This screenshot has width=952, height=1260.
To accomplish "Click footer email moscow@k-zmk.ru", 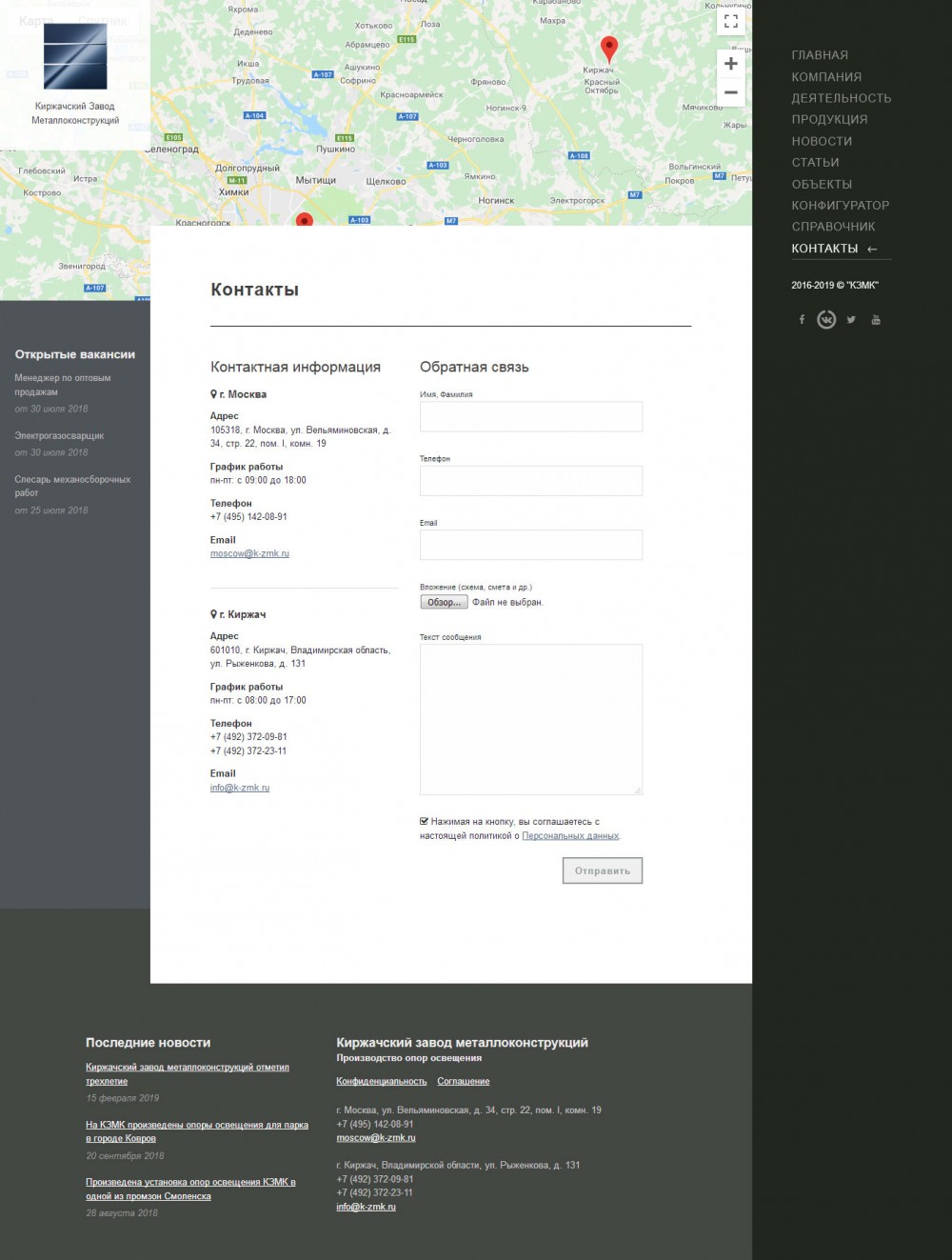I will coord(376,1138).
